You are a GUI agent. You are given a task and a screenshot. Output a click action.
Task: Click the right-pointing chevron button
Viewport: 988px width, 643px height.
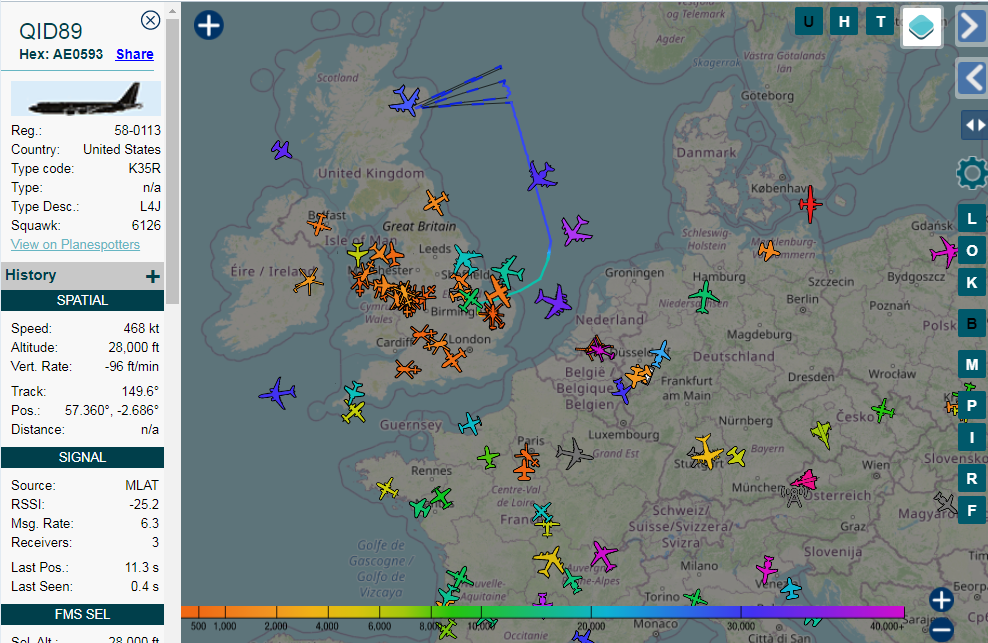(972, 26)
